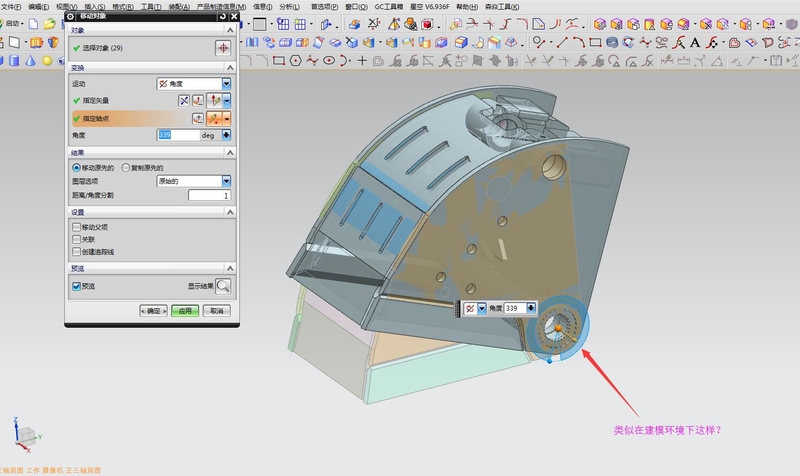The height and width of the screenshot is (476, 800).
Task: Click the 显示结果 magnifier icon
Action: click(x=223, y=286)
